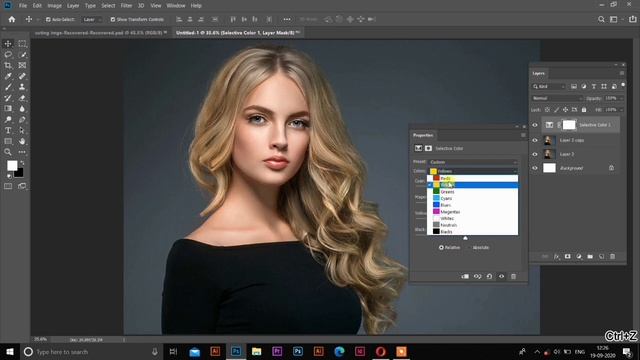The height and width of the screenshot is (360, 640).
Task: Toggle the Auto-Select checkbox
Action: click(x=48, y=19)
